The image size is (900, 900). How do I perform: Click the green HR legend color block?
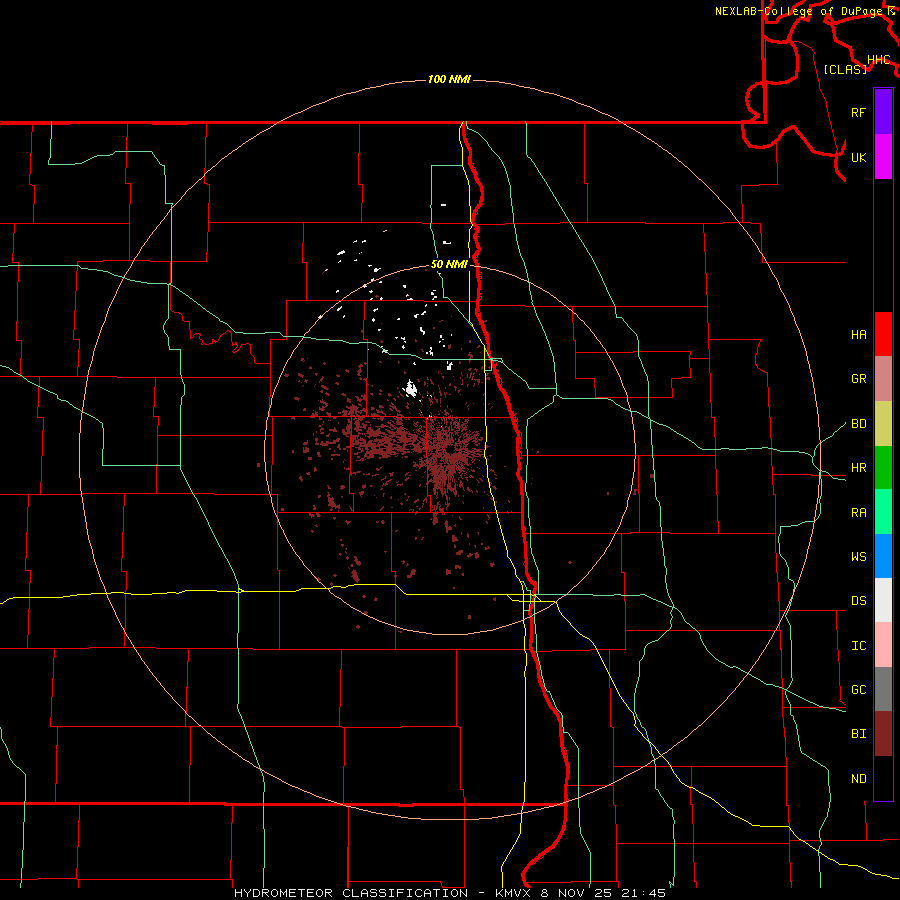pos(883,467)
